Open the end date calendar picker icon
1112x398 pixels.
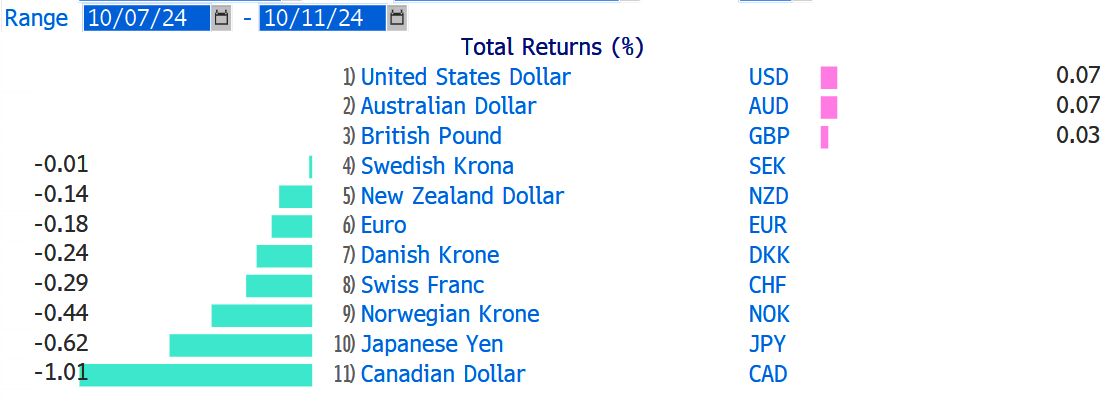398,18
